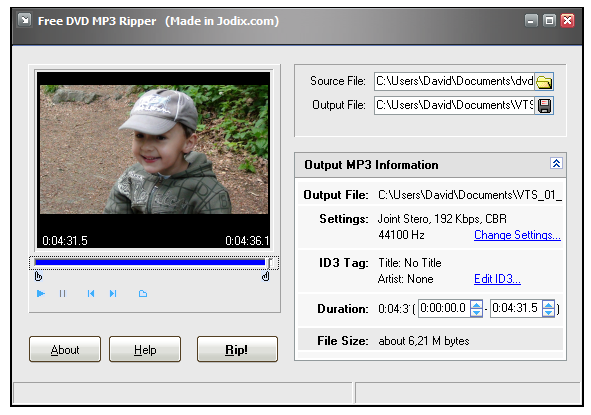
Task: Click the Output File path field
Action: pyautogui.click(x=454, y=106)
